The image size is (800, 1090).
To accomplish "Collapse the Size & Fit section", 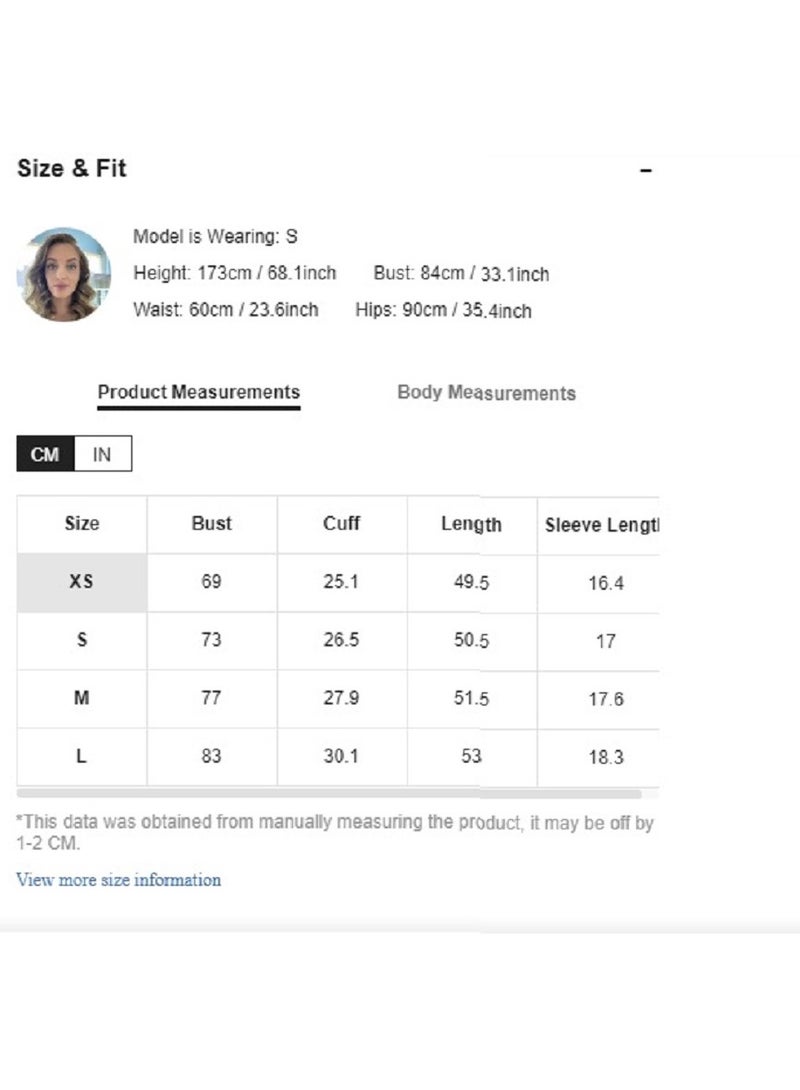I will coord(646,171).
